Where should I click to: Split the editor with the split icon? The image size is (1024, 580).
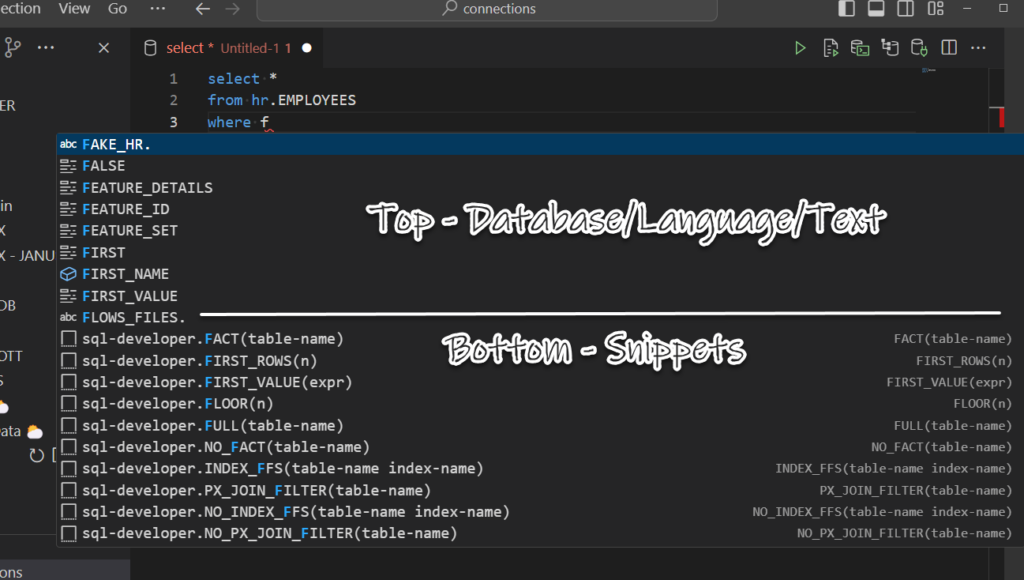[949, 48]
